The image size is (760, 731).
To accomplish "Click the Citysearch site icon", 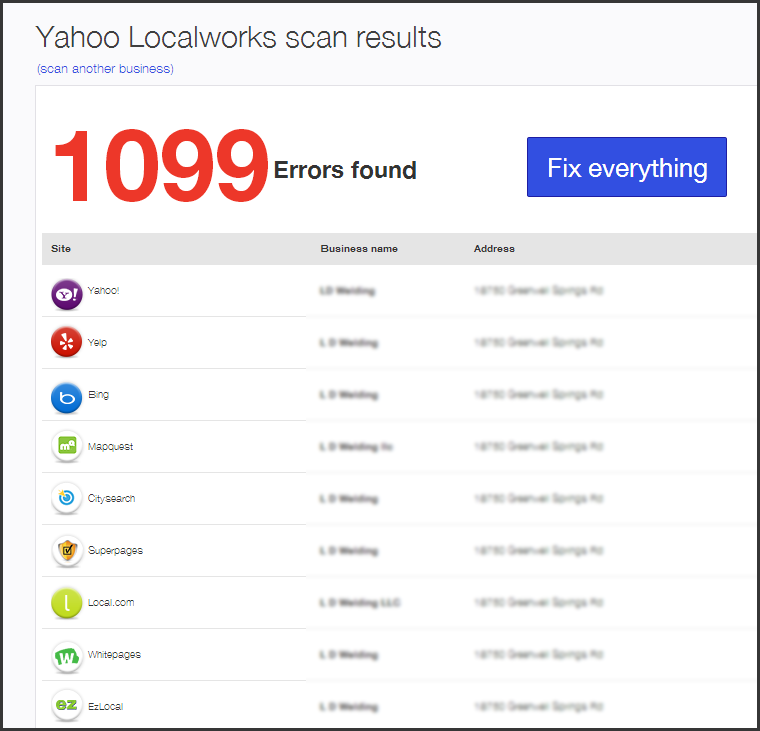I will coord(67,498).
